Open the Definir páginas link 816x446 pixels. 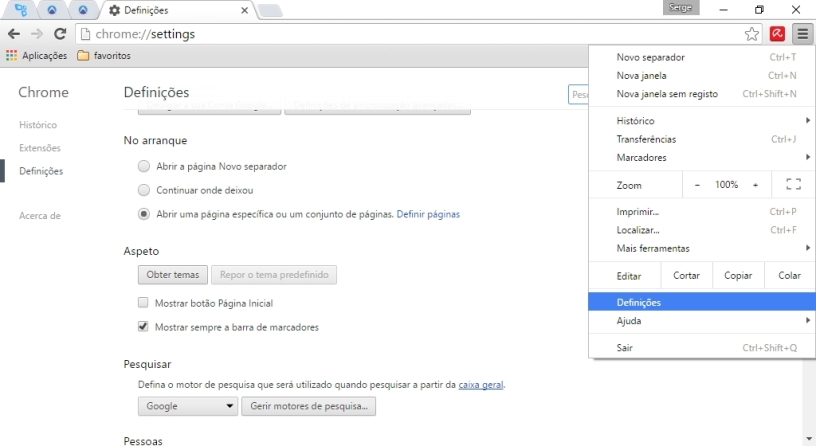[428, 214]
